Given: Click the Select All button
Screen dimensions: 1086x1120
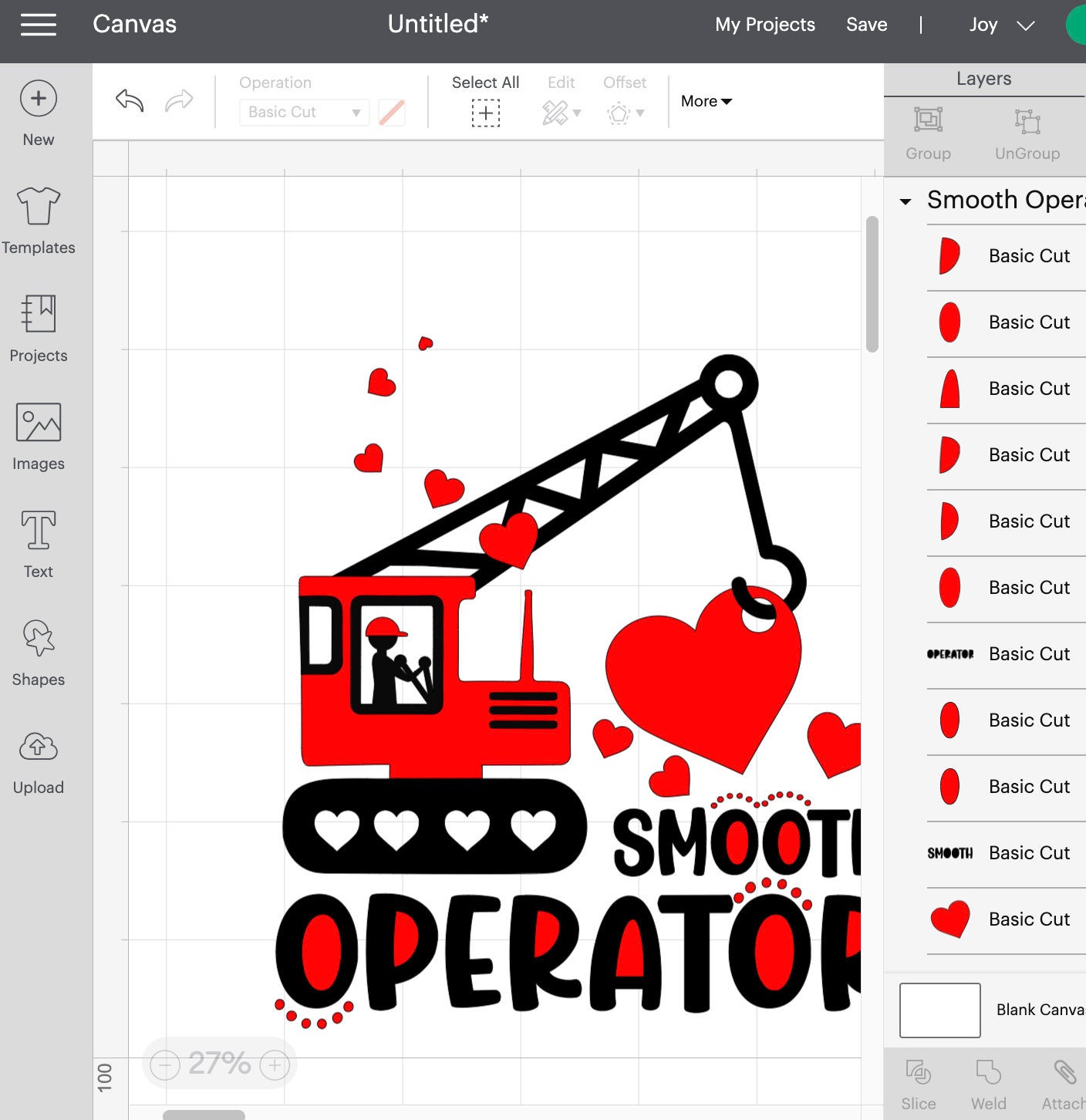Looking at the screenshot, I should (x=485, y=101).
